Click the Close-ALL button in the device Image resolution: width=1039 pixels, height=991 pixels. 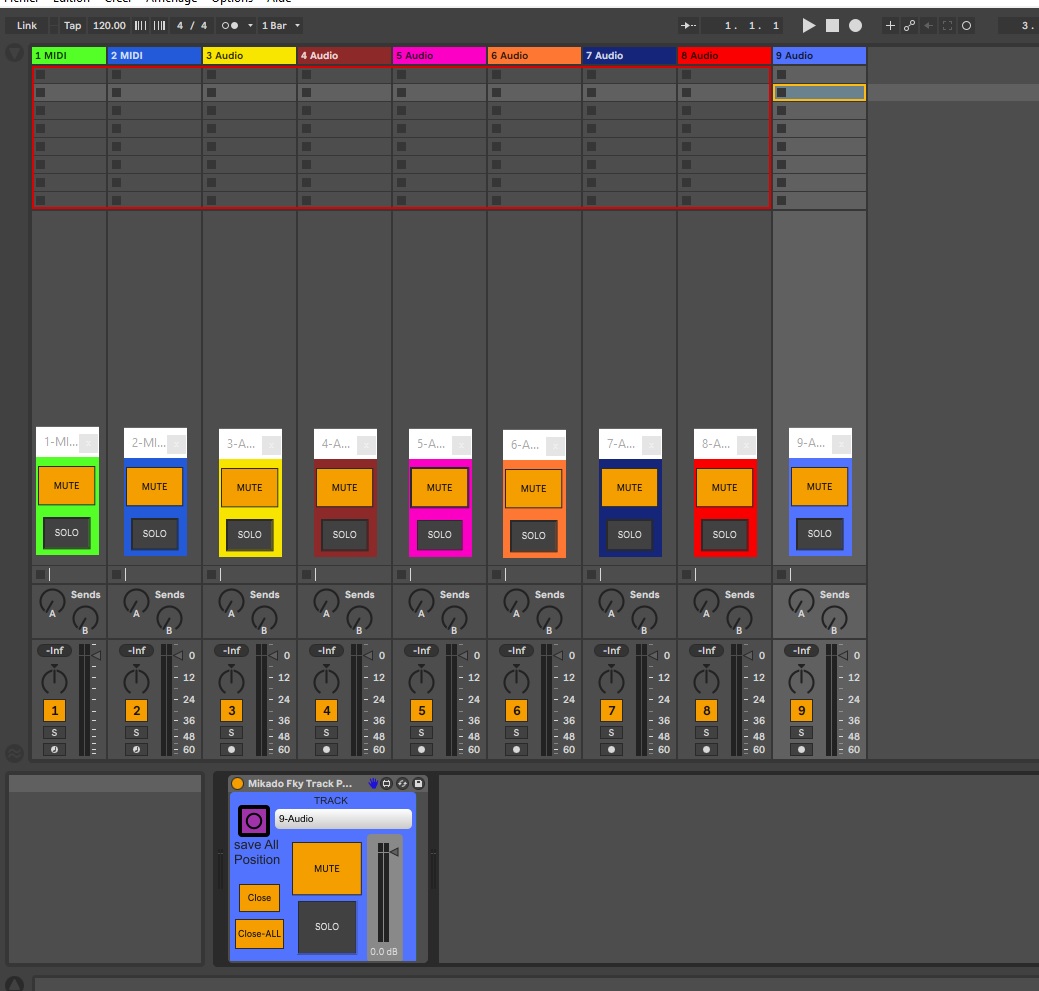point(259,934)
